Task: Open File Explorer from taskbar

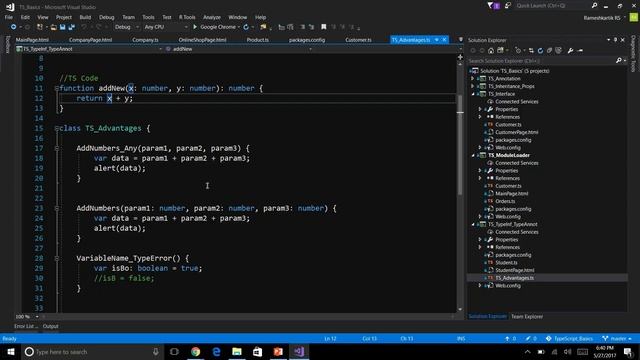Action: click(x=237, y=351)
